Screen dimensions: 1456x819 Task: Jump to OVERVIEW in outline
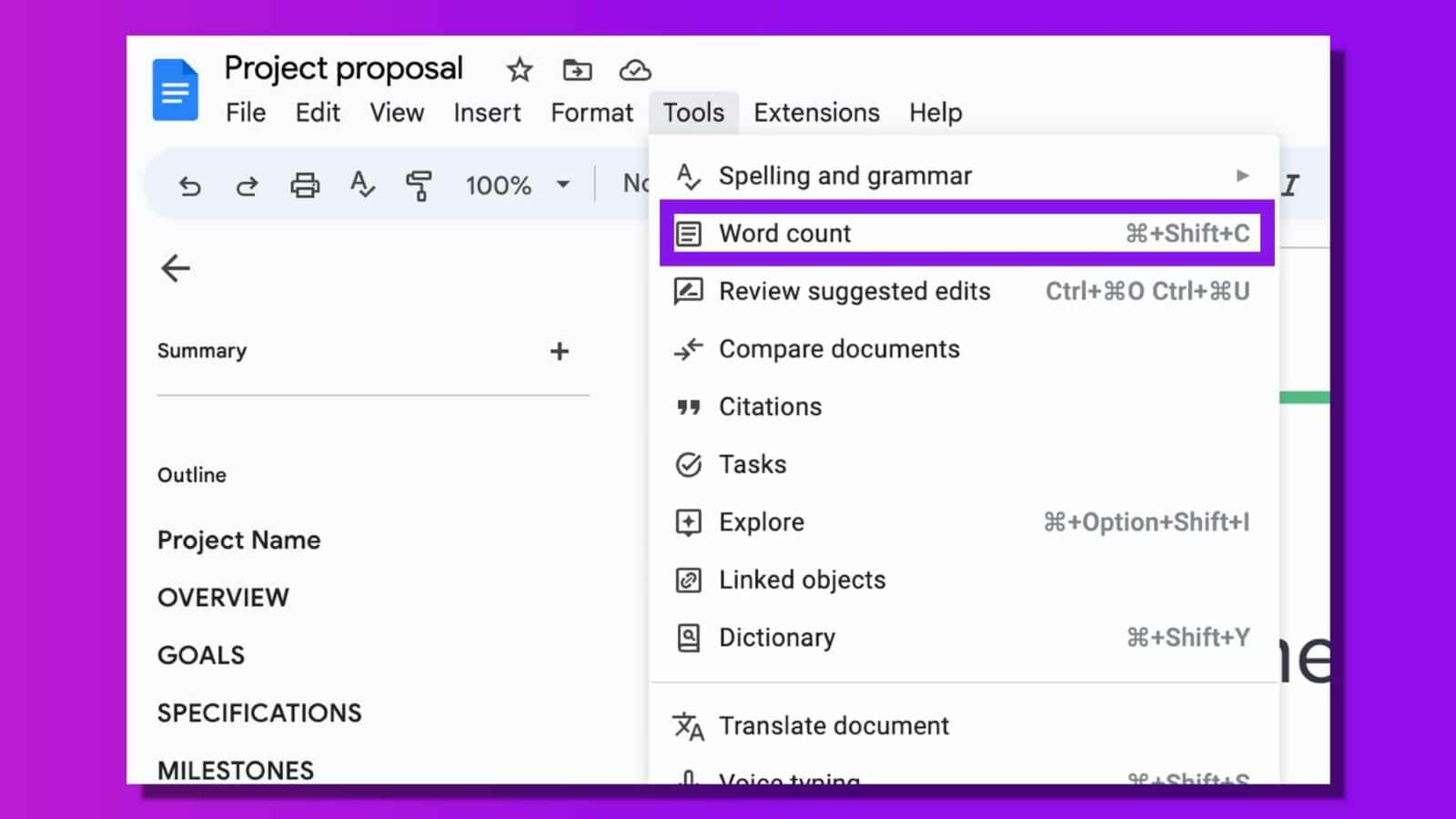point(223,598)
